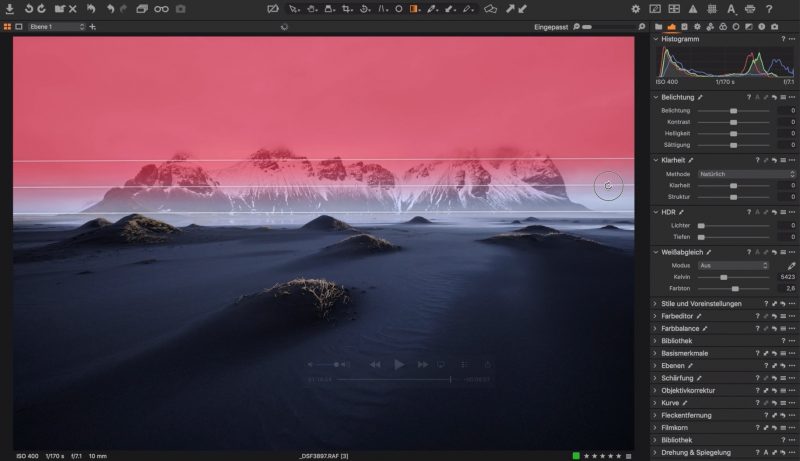800x461 pixels.
Task: Switch to single image view
Action: pos(18,26)
